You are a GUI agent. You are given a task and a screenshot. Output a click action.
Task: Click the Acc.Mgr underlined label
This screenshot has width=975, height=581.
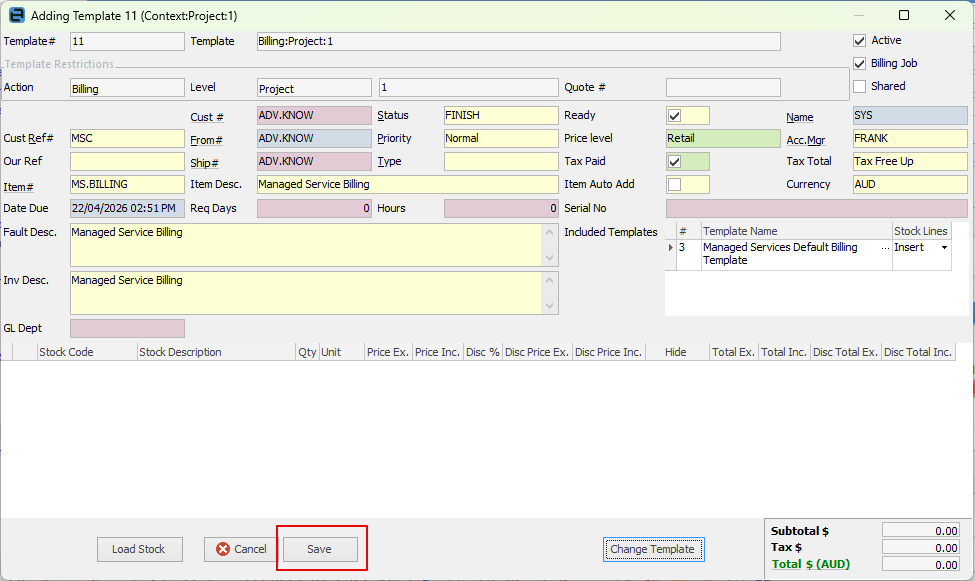click(x=806, y=140)
